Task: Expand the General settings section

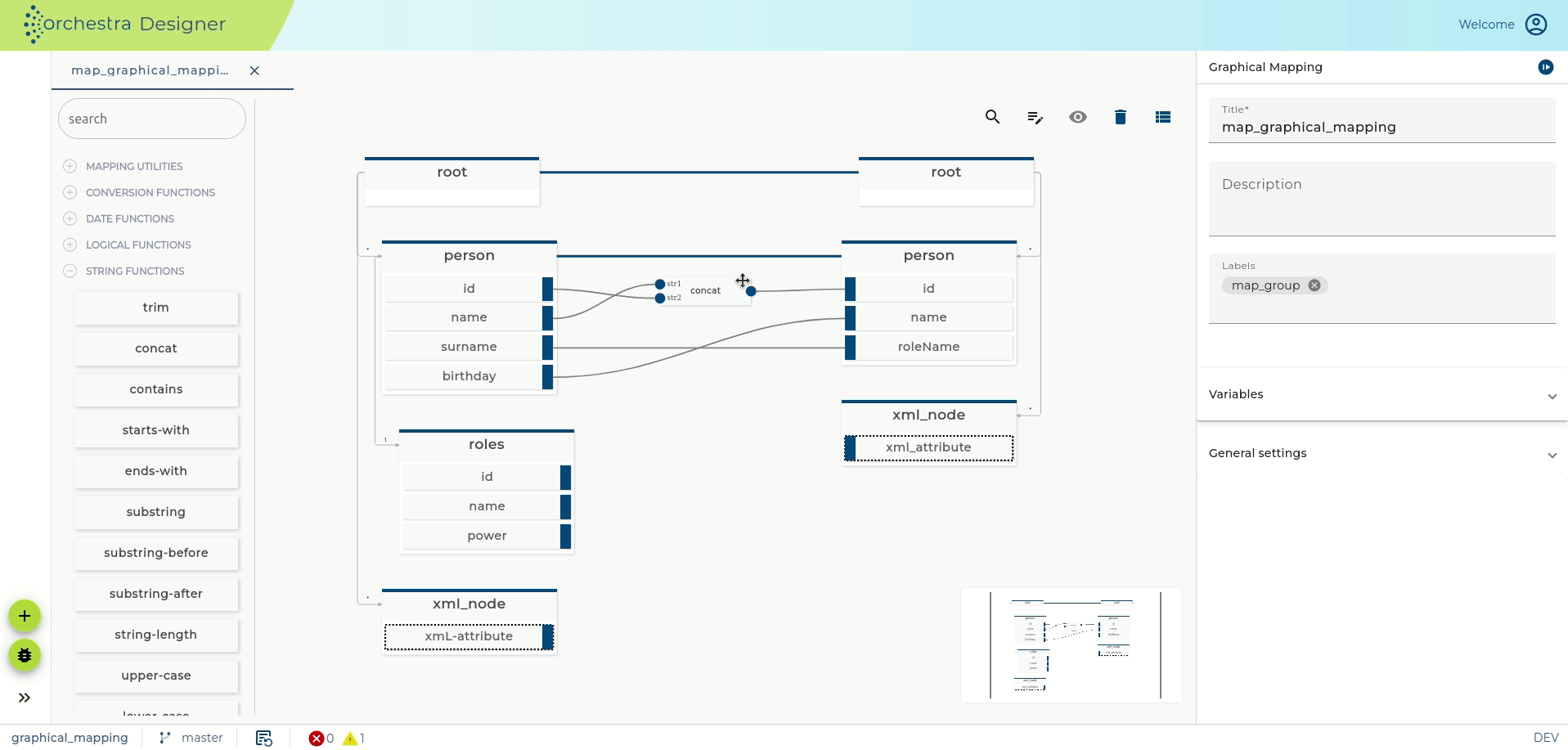Action: click(1382, 453)
